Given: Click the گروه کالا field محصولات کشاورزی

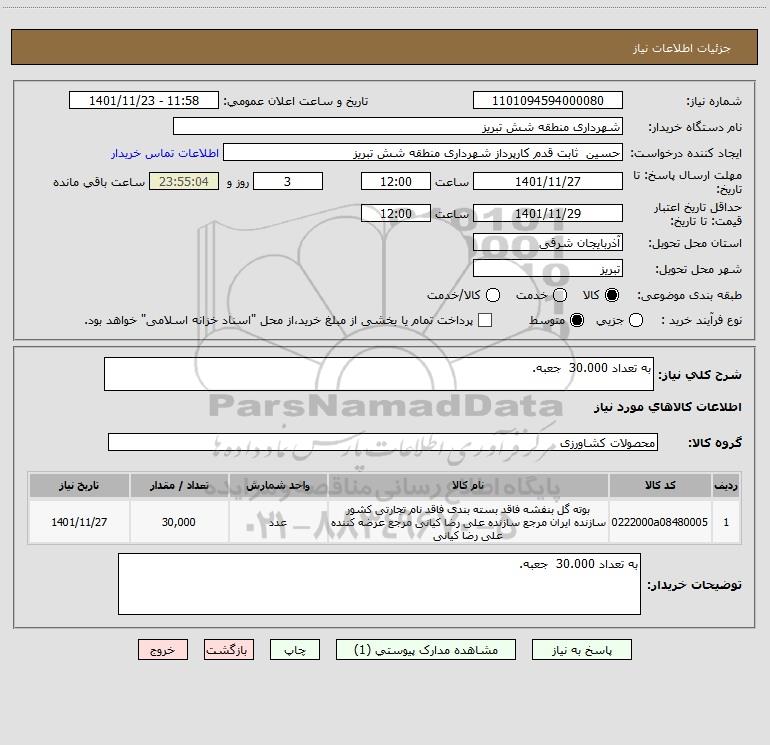Looking at the screenshot, I should 383,442.
